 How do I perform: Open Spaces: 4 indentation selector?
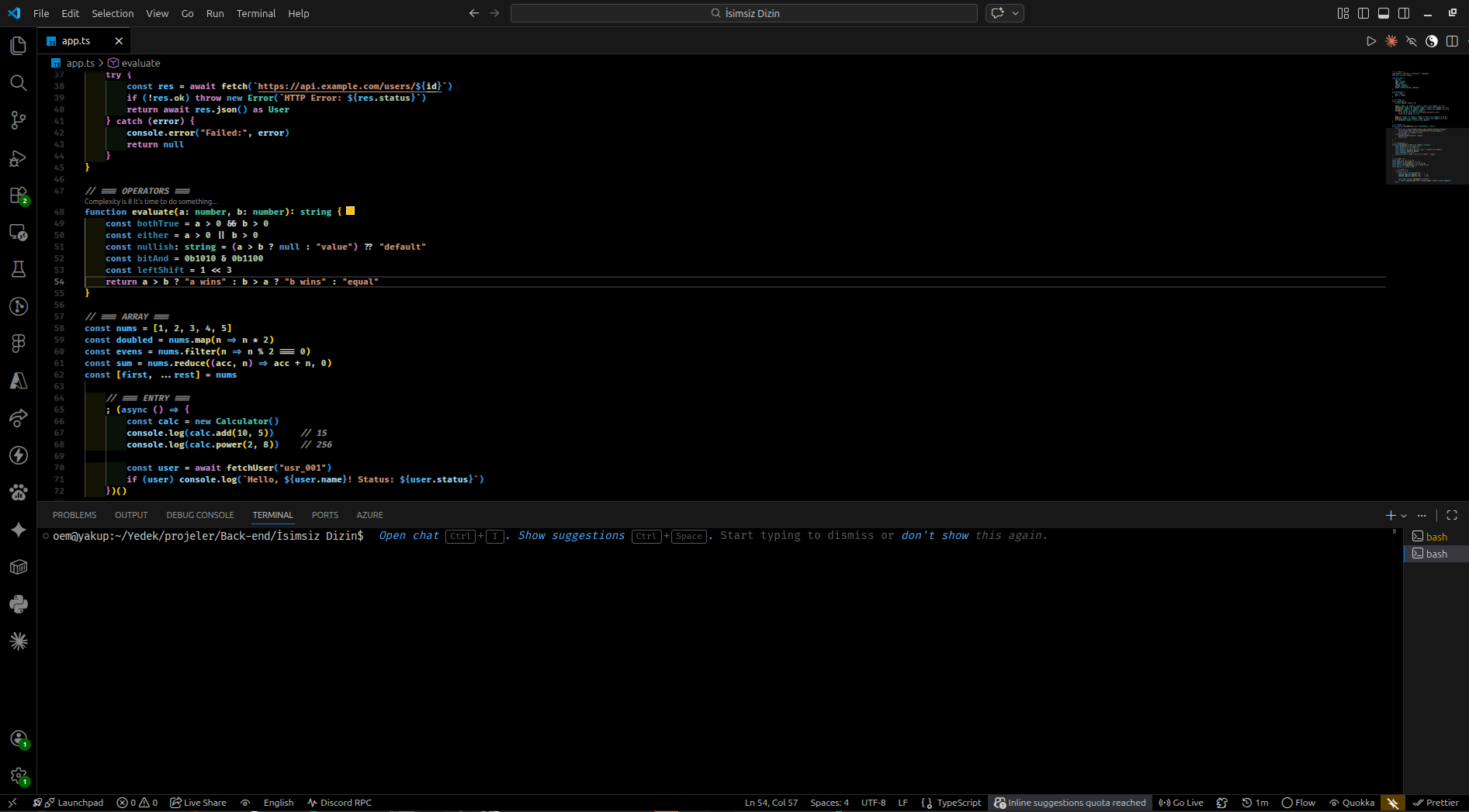click(x=830, y=803)
